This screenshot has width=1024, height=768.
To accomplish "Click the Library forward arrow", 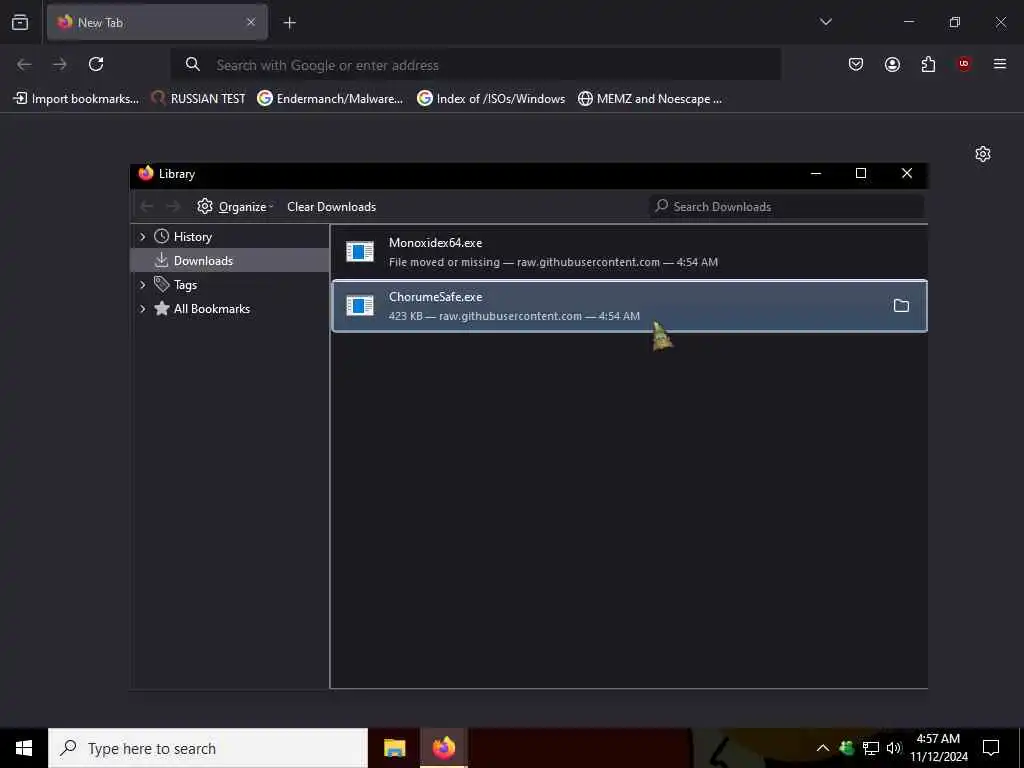I will coord(173,206).
